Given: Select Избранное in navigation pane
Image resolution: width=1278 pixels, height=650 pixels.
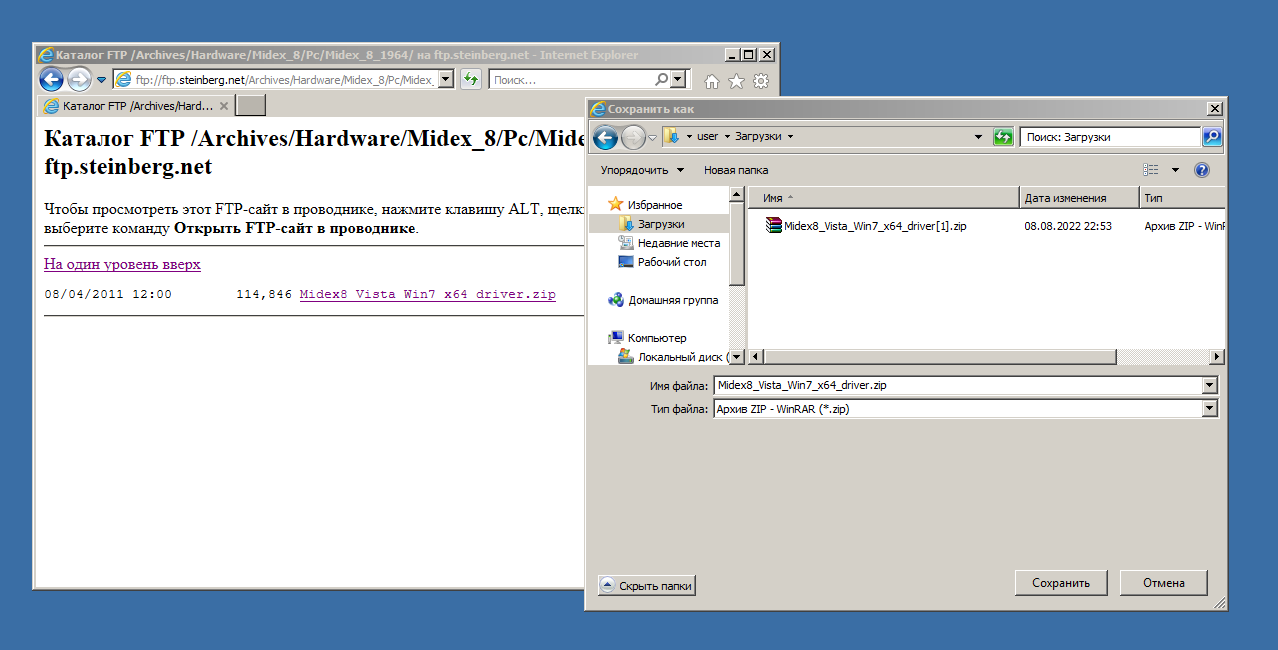Looking at the screenshot, I should point(645,205).
